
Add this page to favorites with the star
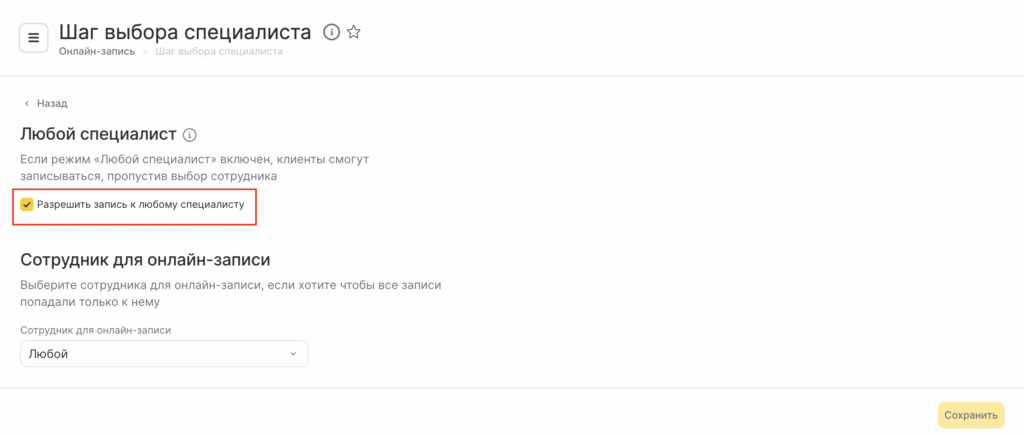(354, 33)
